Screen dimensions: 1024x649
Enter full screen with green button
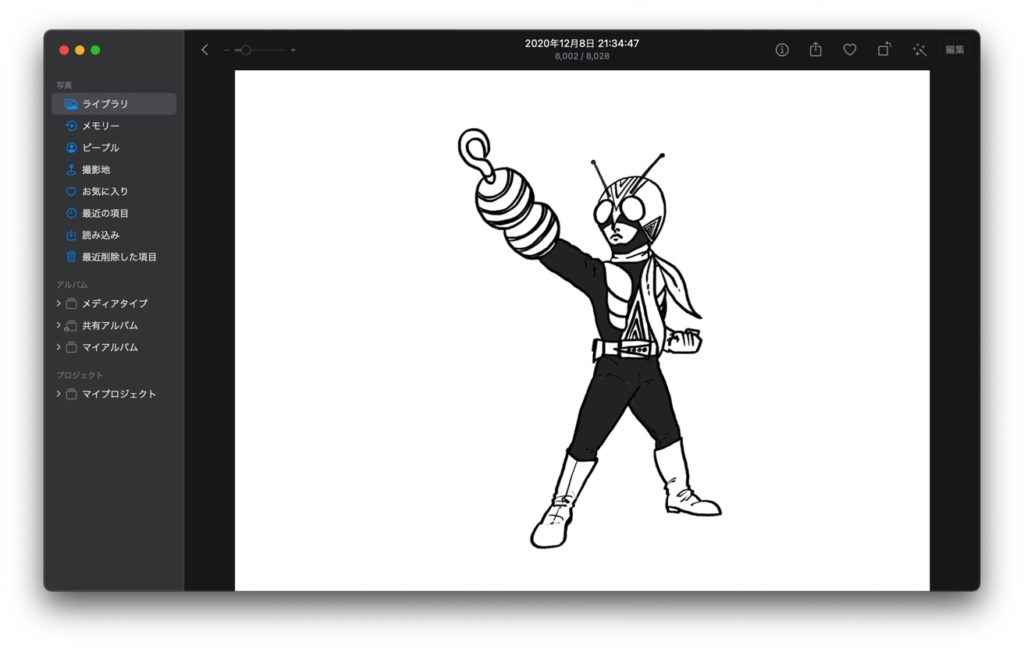(95, 50)
